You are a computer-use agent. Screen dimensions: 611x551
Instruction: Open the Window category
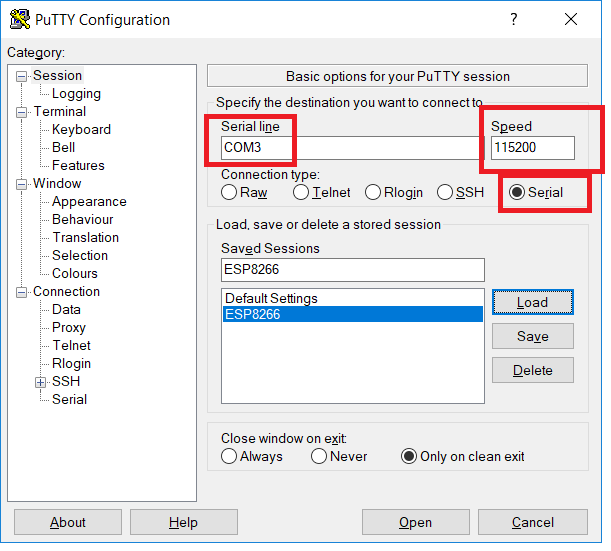click(57, 184)
